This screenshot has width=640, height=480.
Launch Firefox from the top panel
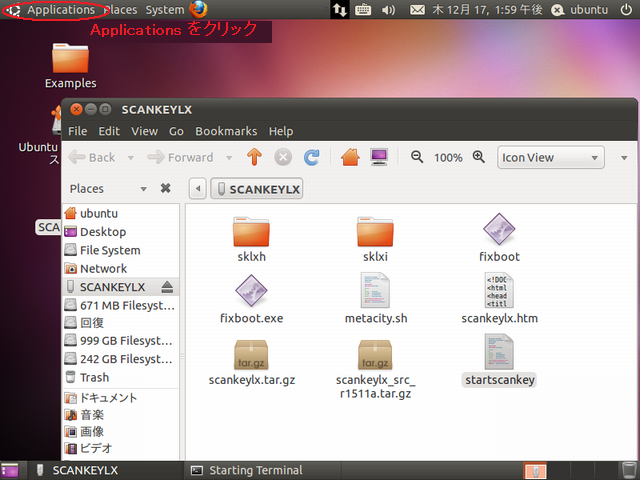pos(198,9)
